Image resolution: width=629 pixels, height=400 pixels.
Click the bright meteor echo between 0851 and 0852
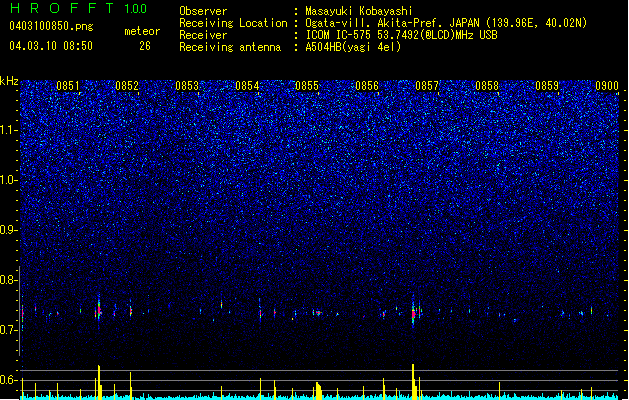(x=99, y=310)
